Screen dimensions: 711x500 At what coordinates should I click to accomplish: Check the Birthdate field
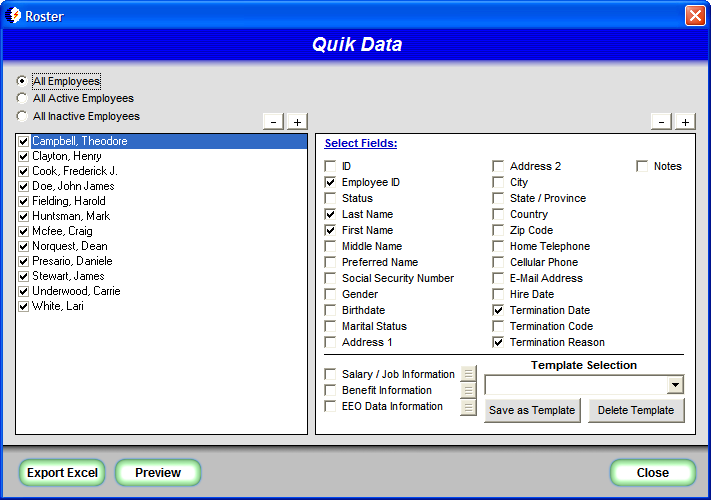pos(330,311)
